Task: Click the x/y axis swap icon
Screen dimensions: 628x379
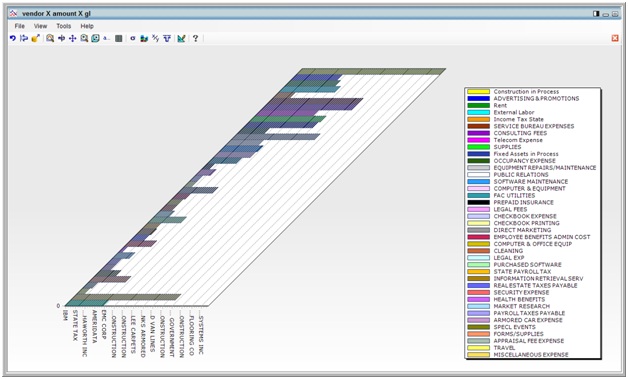Action: coord(155,38)
